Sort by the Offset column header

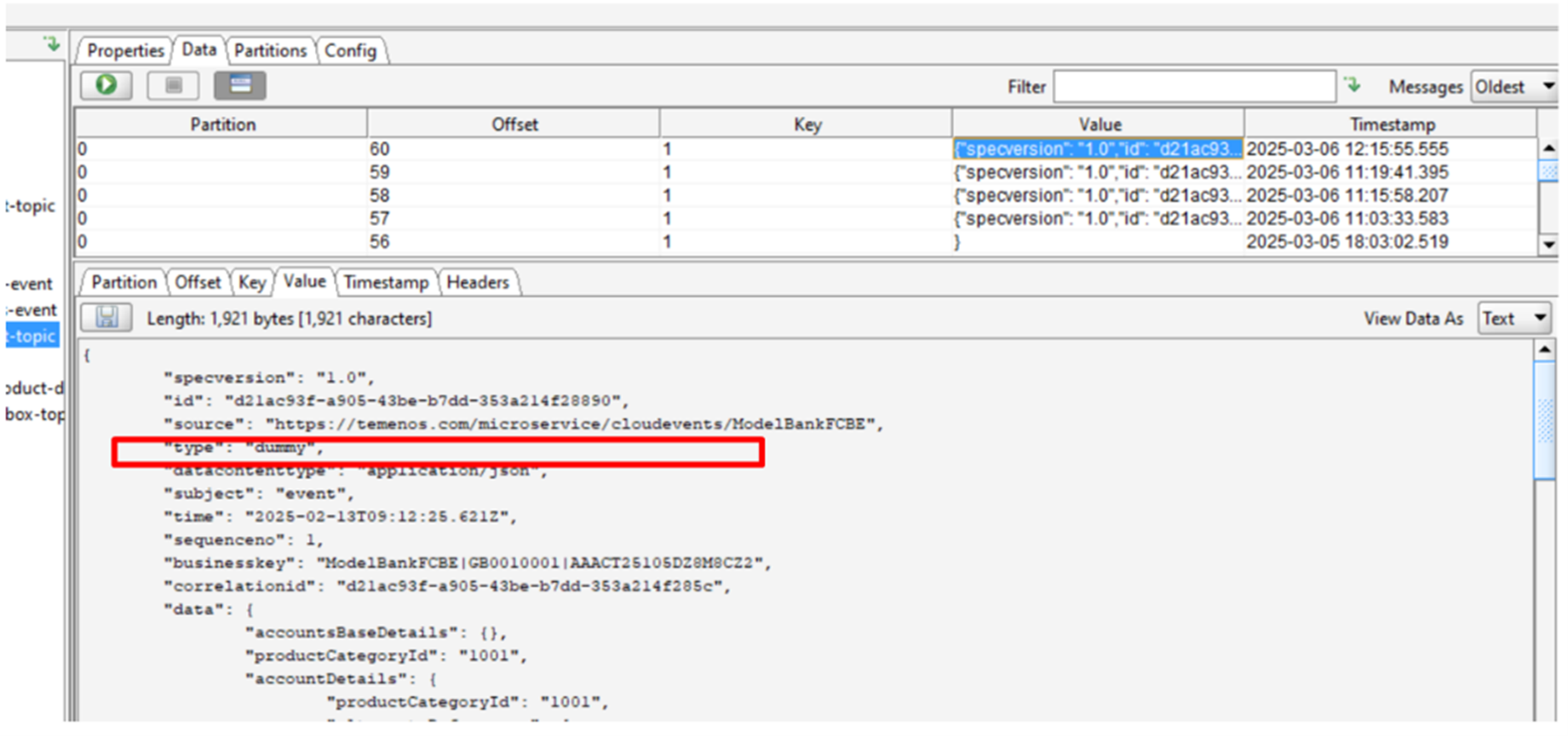[514, 124]
